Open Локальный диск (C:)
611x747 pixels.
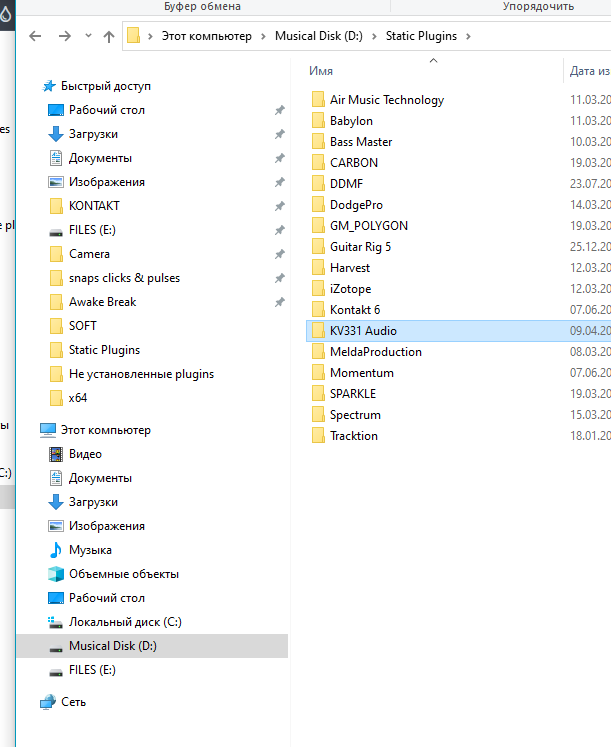point(125,622)
